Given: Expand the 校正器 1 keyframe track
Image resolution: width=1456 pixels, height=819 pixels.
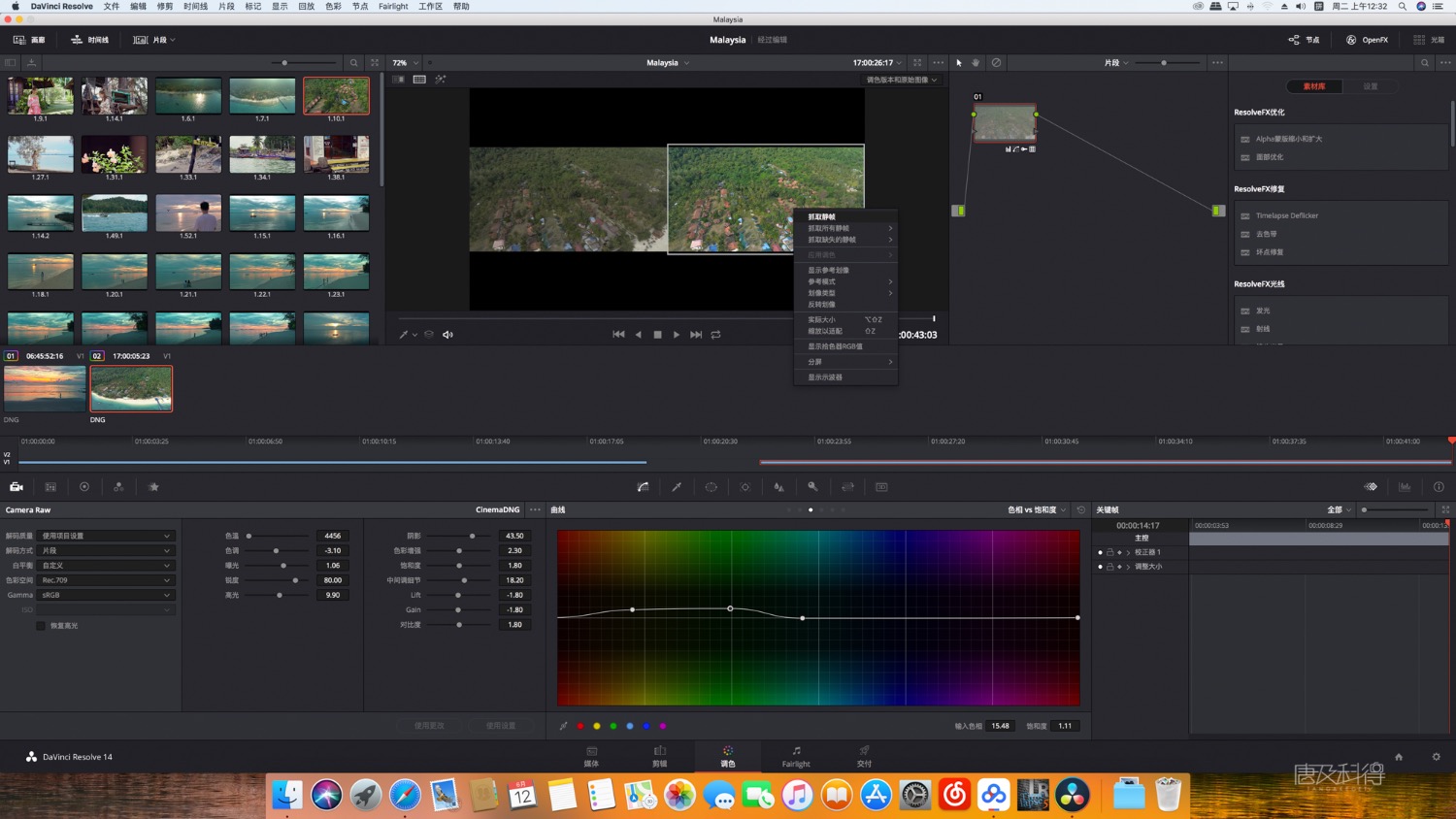Looking at the screenshot, I should (x=1128, y=552).
